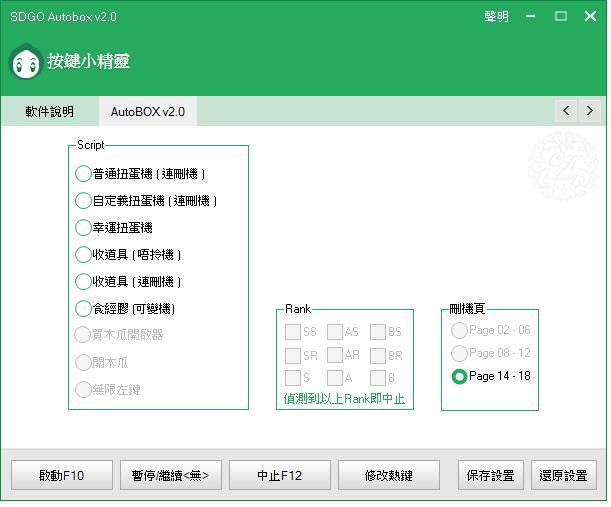This screenshot has height=507, width=611.
Task: Click the 保存設置 save settings button
Action: pos(490,476)
